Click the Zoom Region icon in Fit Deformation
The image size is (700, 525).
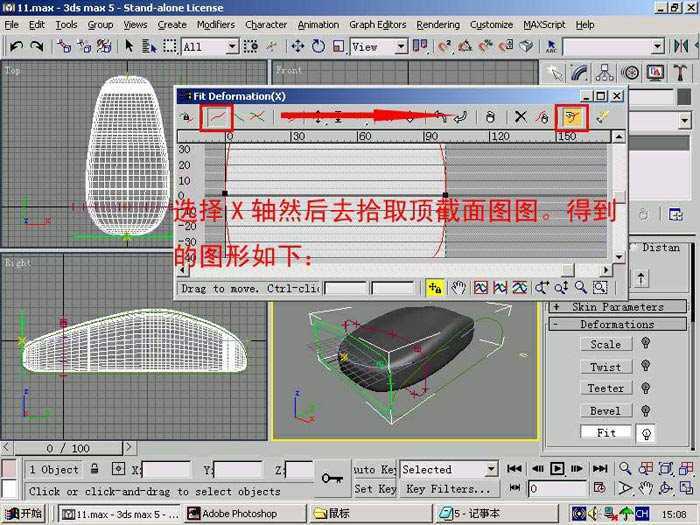600,288
